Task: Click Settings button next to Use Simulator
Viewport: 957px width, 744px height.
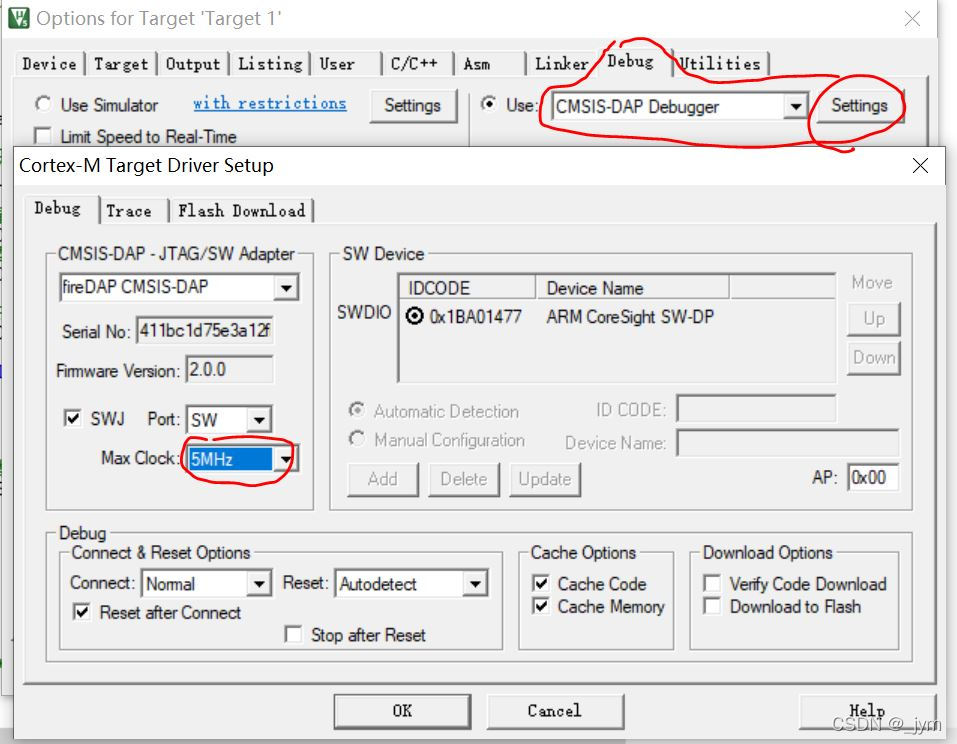Action: [413, 106]
